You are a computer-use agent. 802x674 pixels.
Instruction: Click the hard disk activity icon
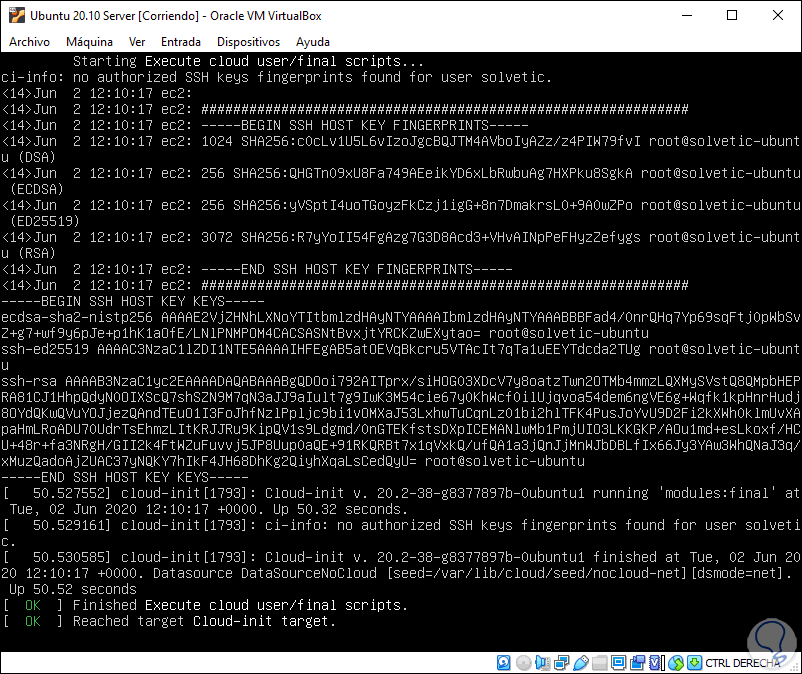coord(503,663)
